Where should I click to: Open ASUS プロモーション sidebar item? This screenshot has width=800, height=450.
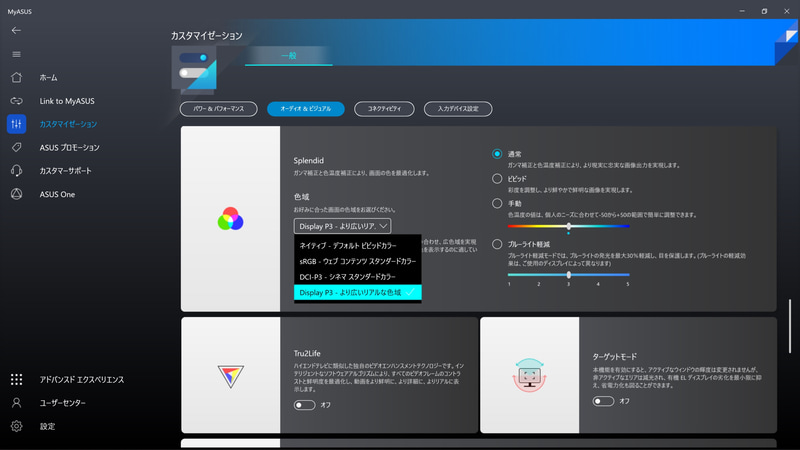(69, 147)
